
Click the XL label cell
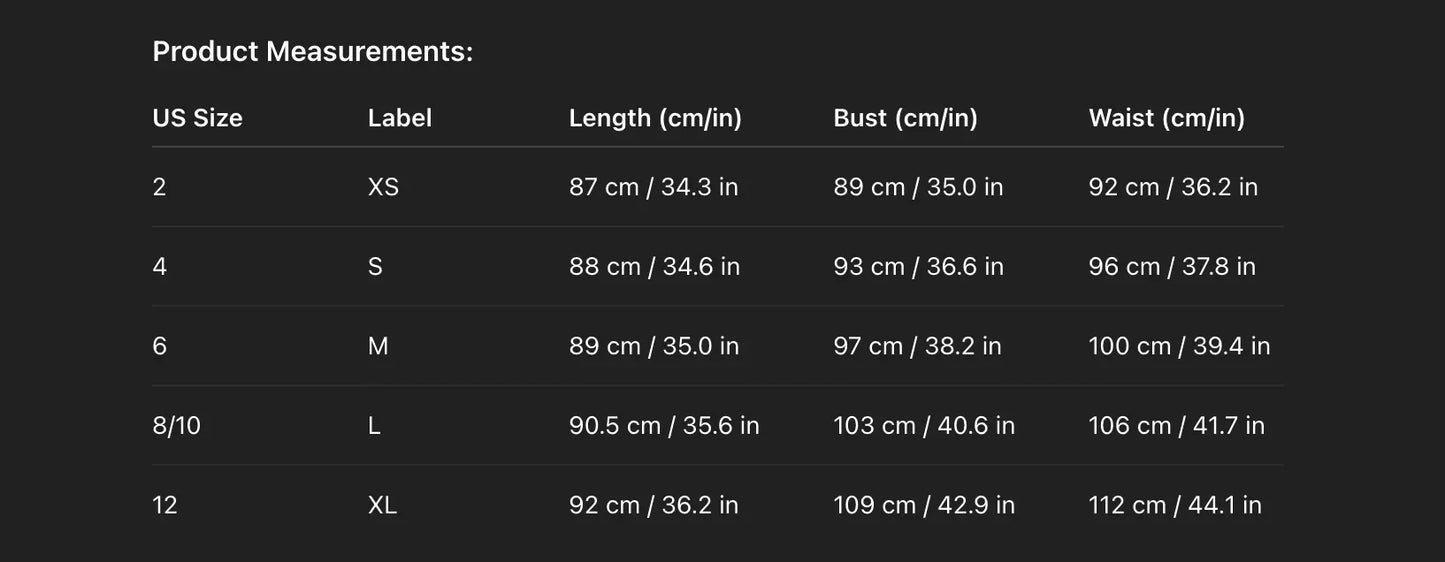tap(382, 505)
